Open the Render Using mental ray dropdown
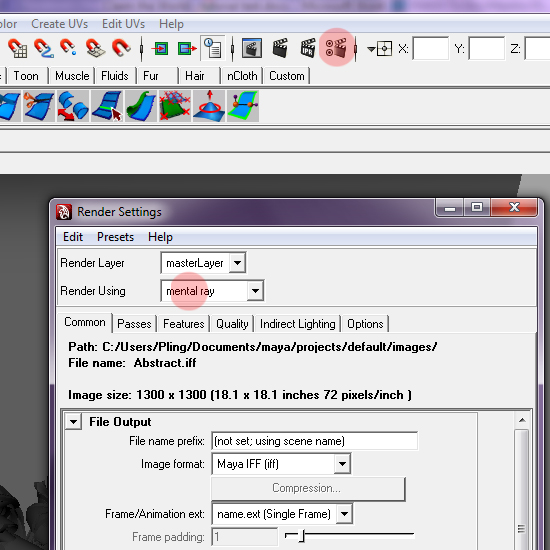Screen dimensions: 550x550 click(212, 290)
